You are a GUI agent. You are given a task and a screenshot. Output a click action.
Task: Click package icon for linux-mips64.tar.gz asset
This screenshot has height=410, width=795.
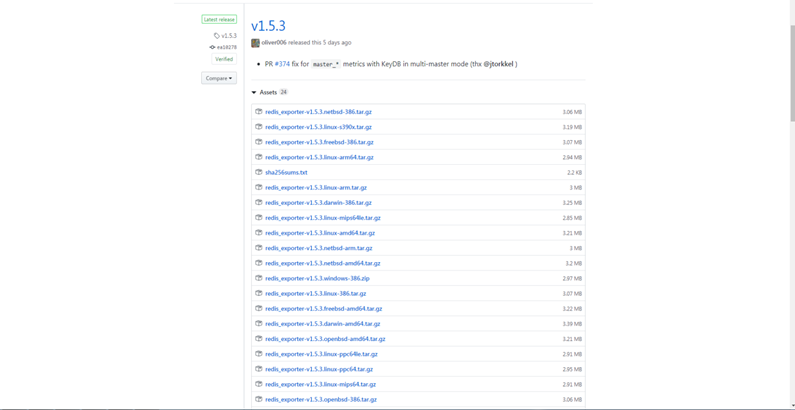point(259,385)
